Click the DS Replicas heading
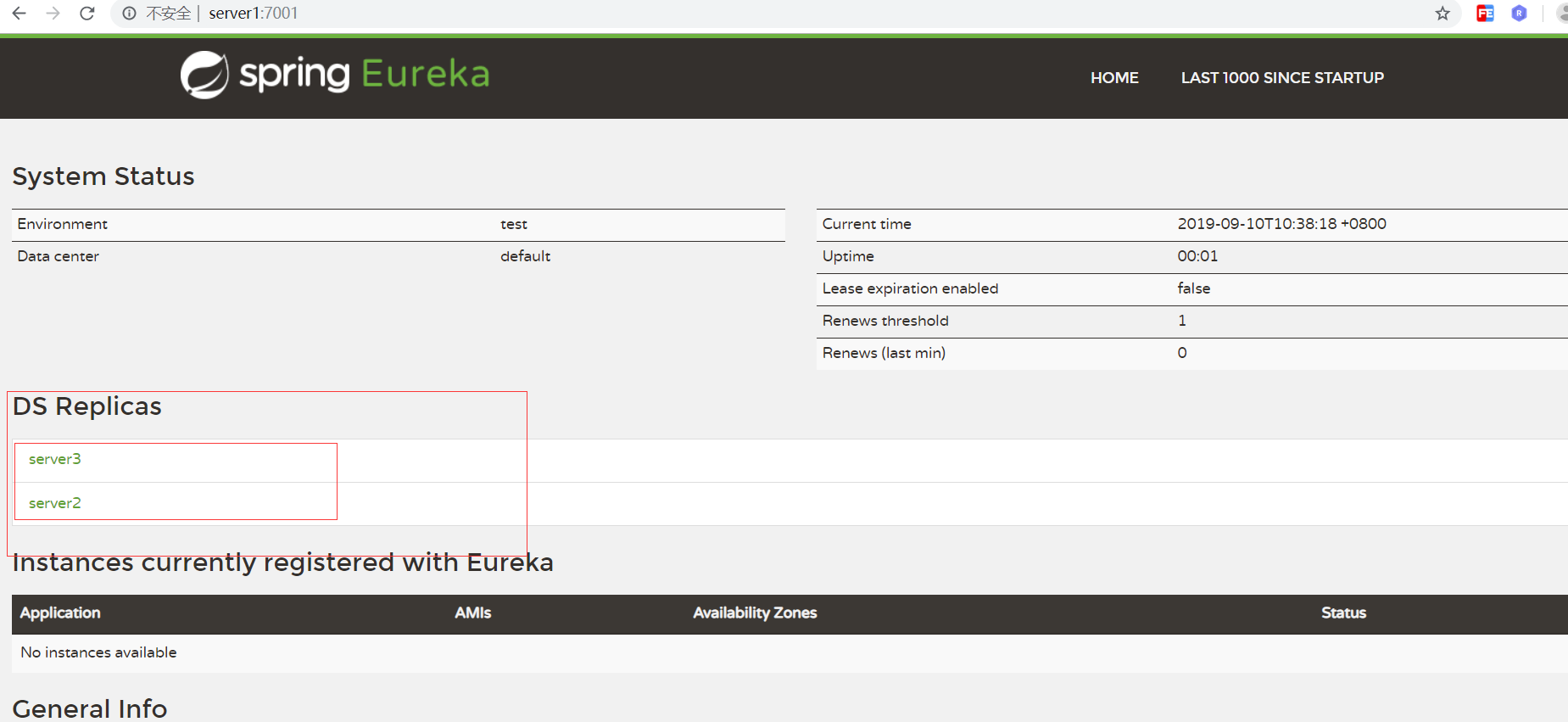This screenshot has height=722, width=1568. click(x=86, y=406)
